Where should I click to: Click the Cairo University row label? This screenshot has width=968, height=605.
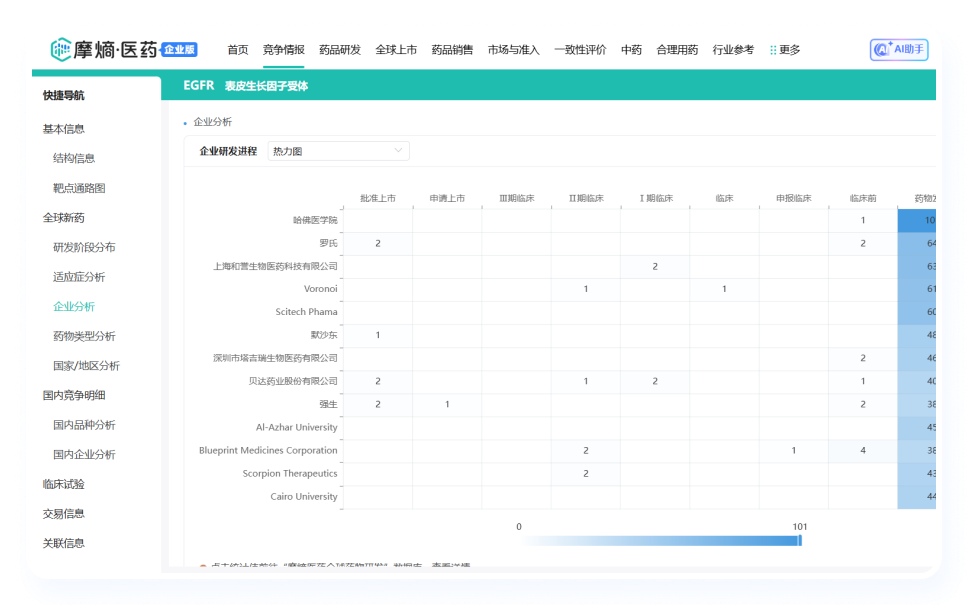304,496
